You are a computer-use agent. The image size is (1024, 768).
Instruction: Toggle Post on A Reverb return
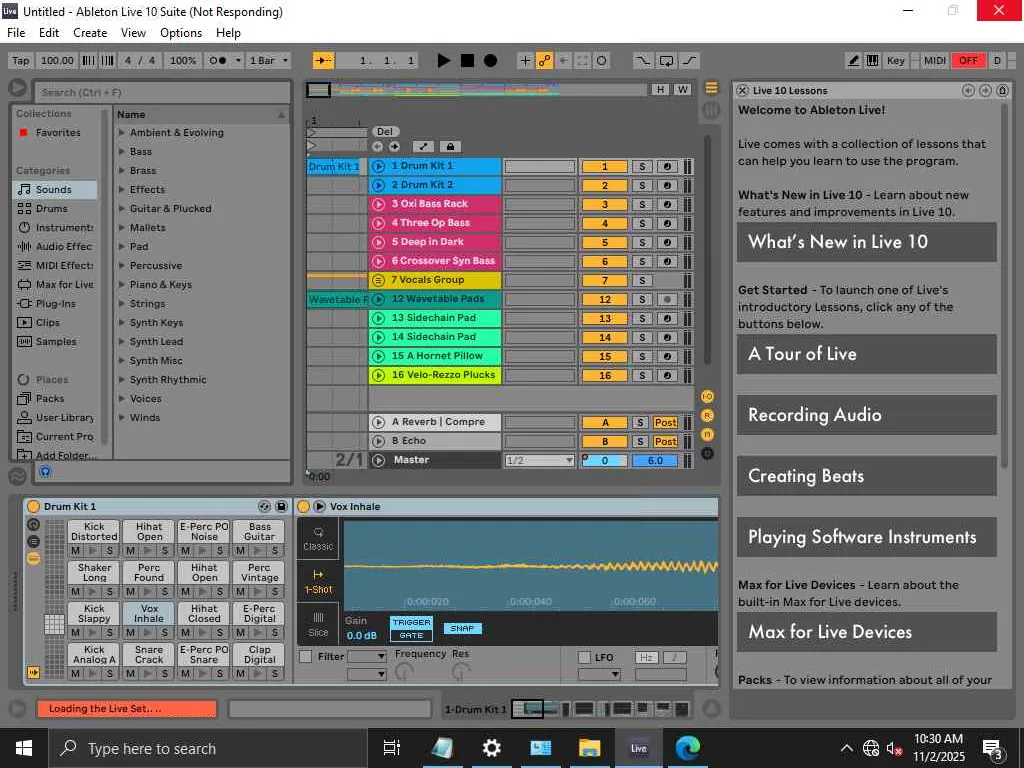click(x=665, y=423)
